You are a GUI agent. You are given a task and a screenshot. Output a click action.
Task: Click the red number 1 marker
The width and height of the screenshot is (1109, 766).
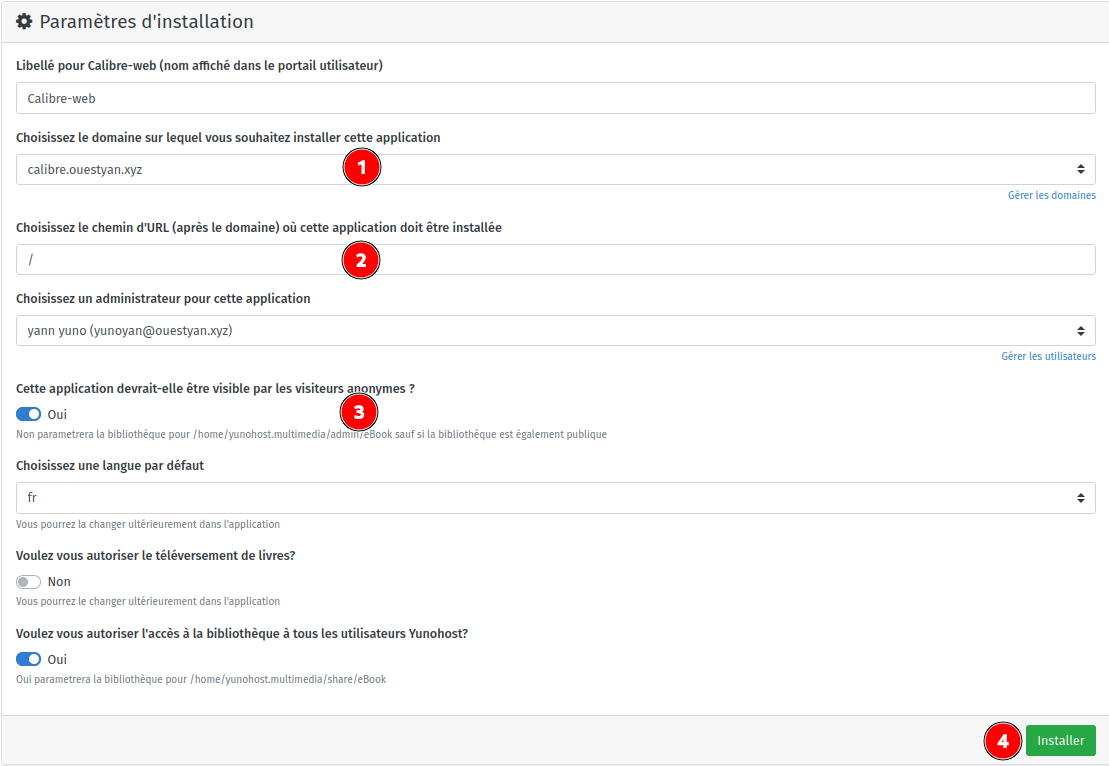tap(361, 169)
